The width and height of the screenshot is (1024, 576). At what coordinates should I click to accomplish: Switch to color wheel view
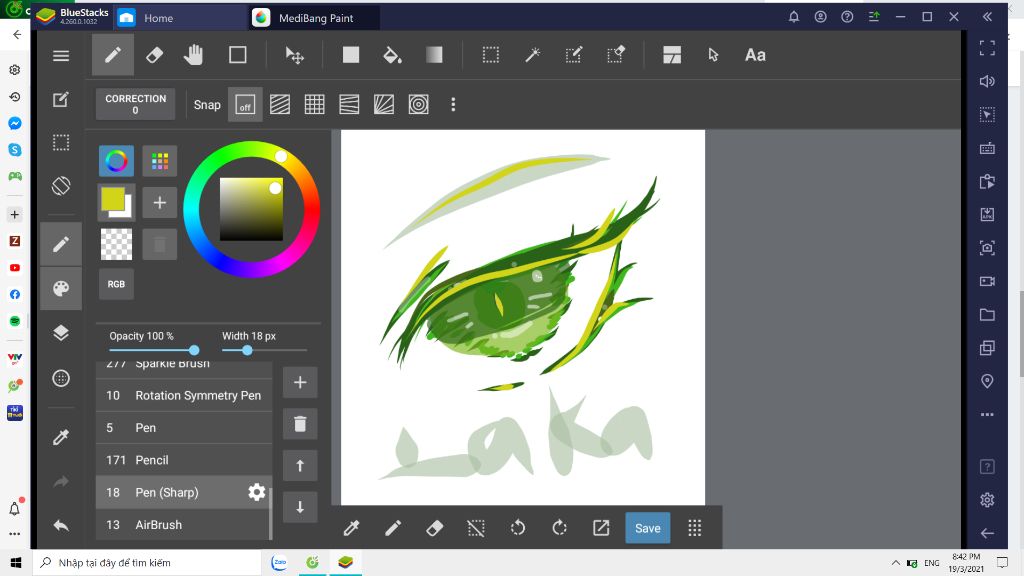[x=116, y=161]
